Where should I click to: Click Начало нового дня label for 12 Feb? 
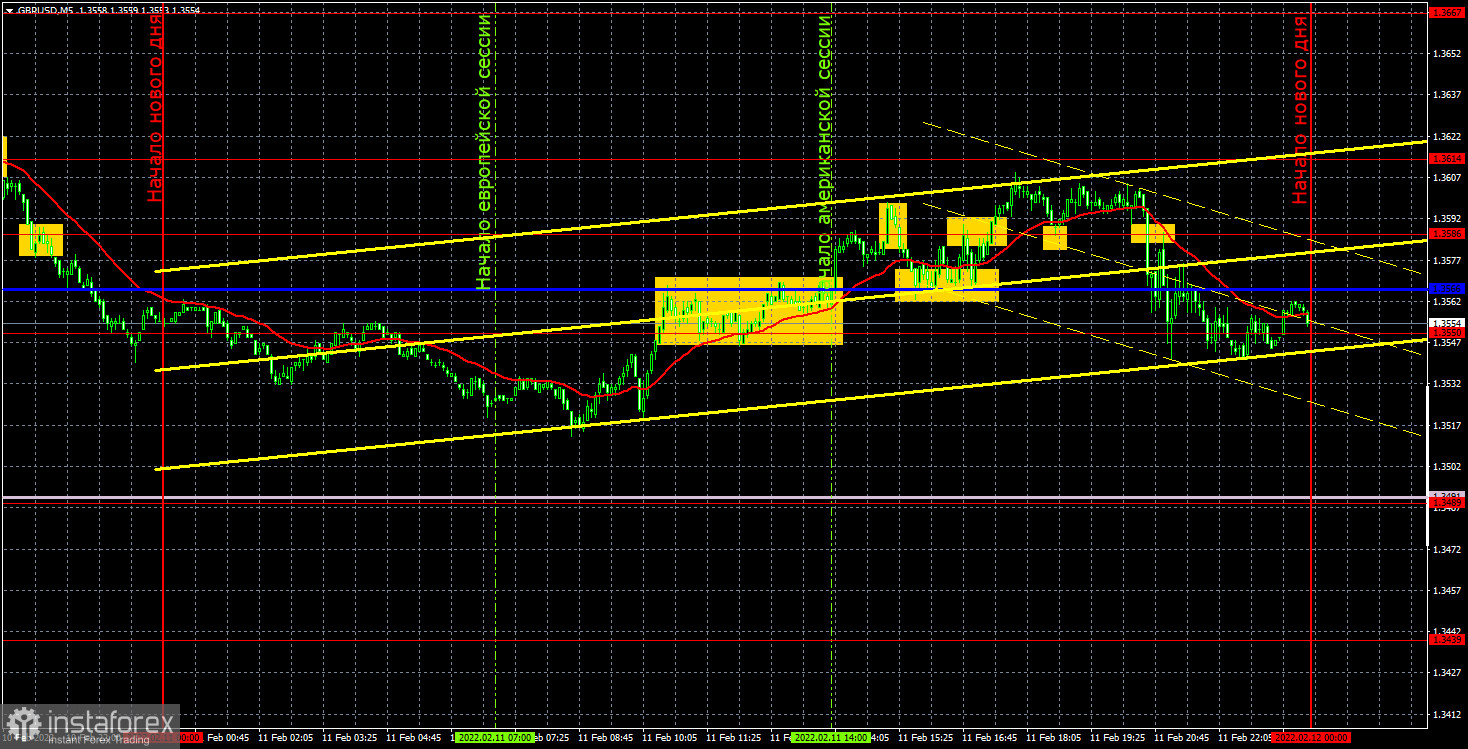click(x=1300, y=108)
